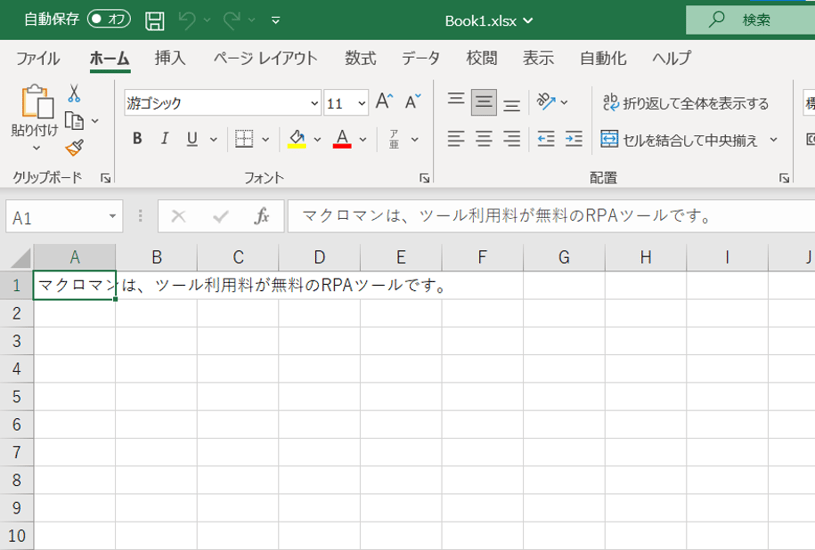Image resolution: width=815 pixels, height=550 pixels.
Task: Click the Decrease Indent icon
Action: (x=546, y=139)
